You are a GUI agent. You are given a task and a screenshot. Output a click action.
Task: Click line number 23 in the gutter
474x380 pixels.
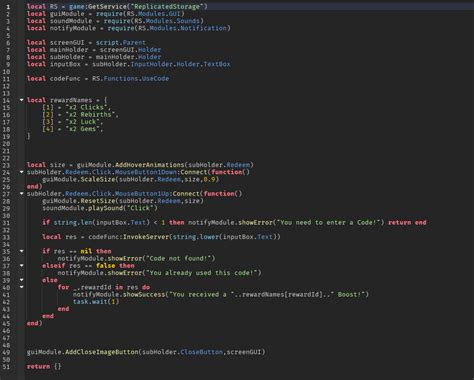(7, 165)
